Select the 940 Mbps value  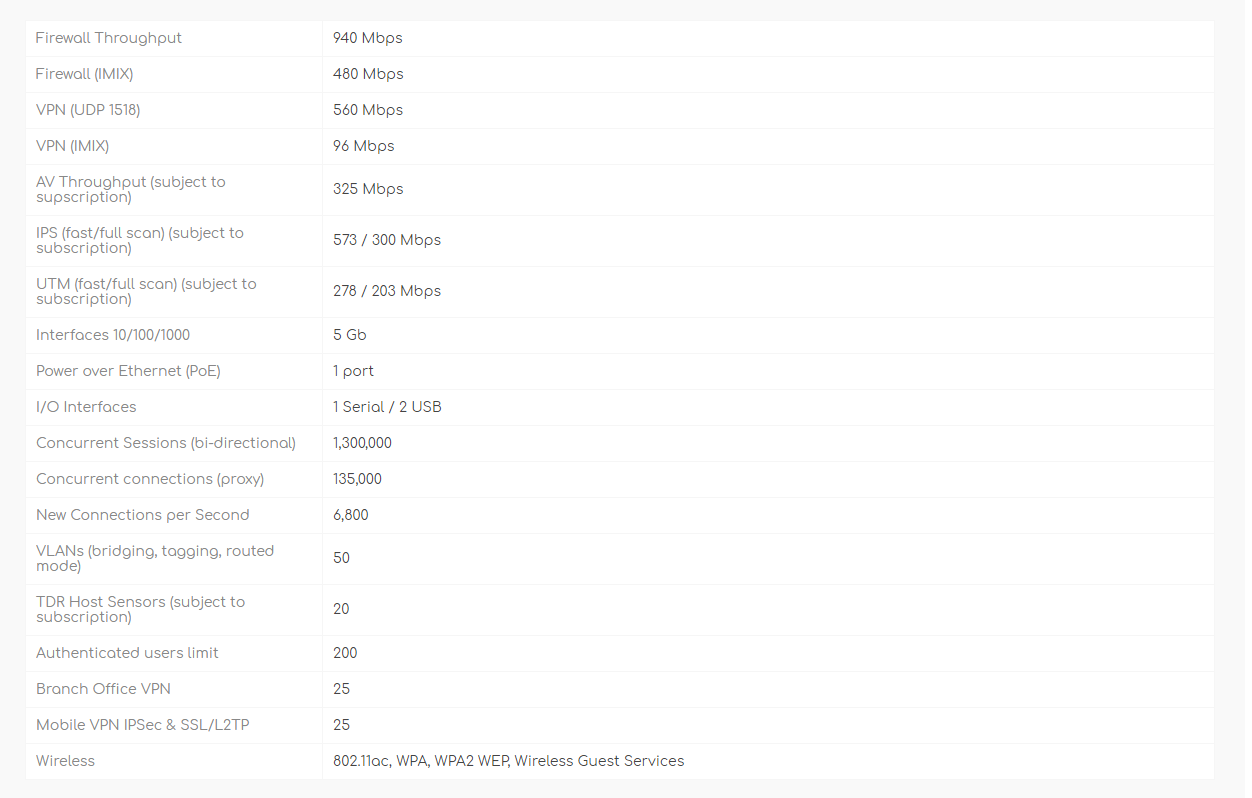(367, 38)
